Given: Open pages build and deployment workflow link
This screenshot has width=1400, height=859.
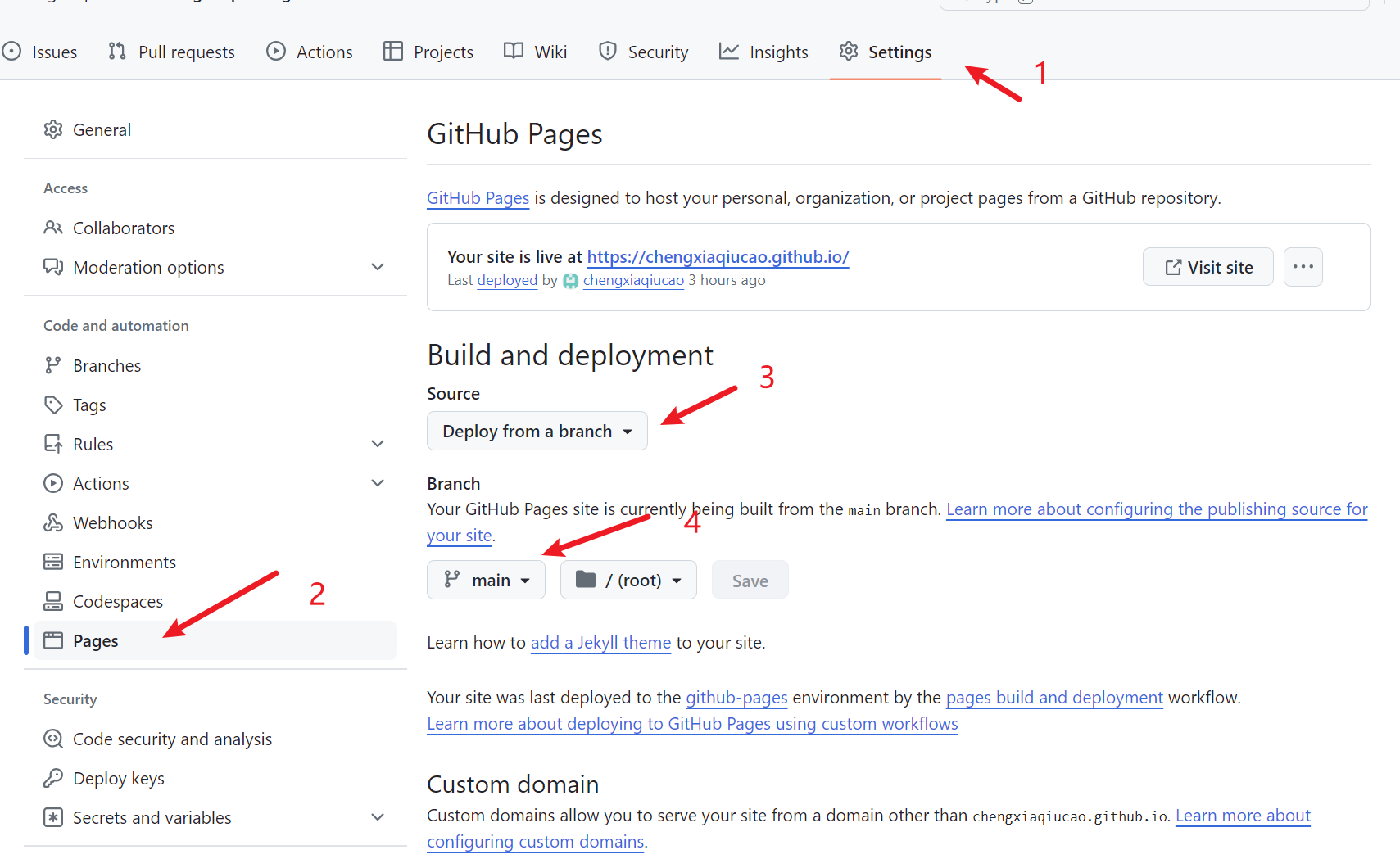Looking at the screenshot, I should click(x=1054, y=697).
